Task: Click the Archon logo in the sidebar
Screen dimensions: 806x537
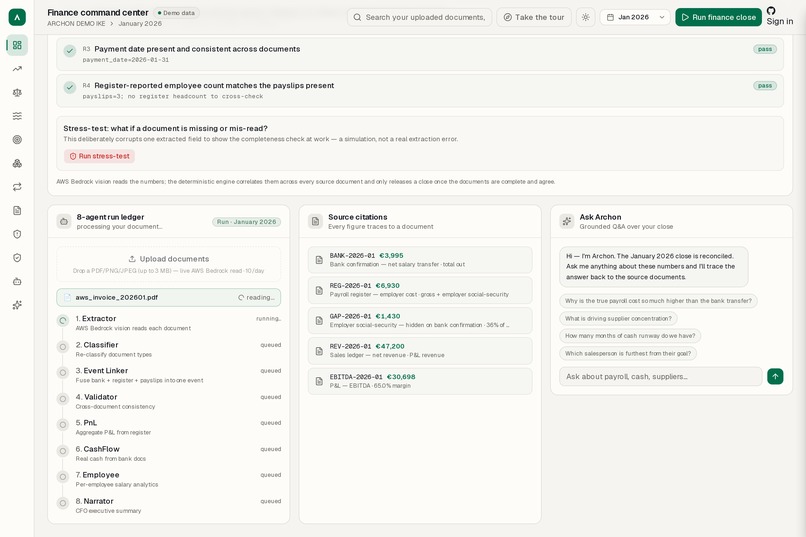Action: click(17, 17)
